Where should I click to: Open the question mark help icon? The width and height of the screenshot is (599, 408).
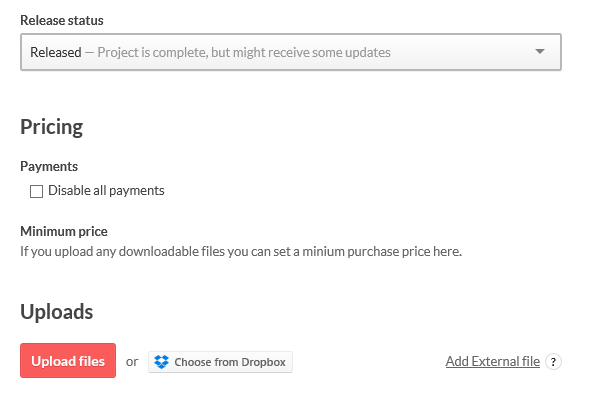coord(553,362)
